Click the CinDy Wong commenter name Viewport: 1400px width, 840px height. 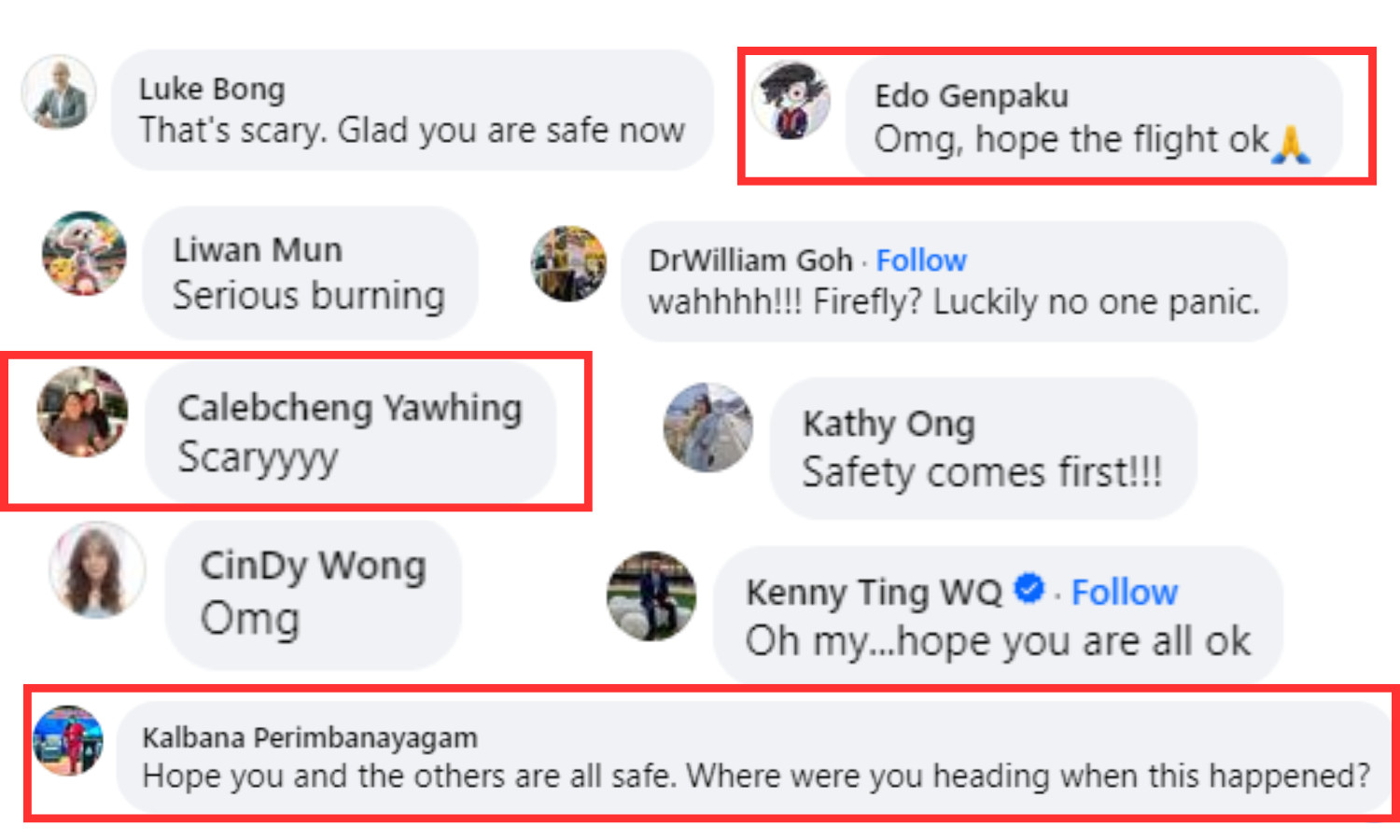[313, 566]
